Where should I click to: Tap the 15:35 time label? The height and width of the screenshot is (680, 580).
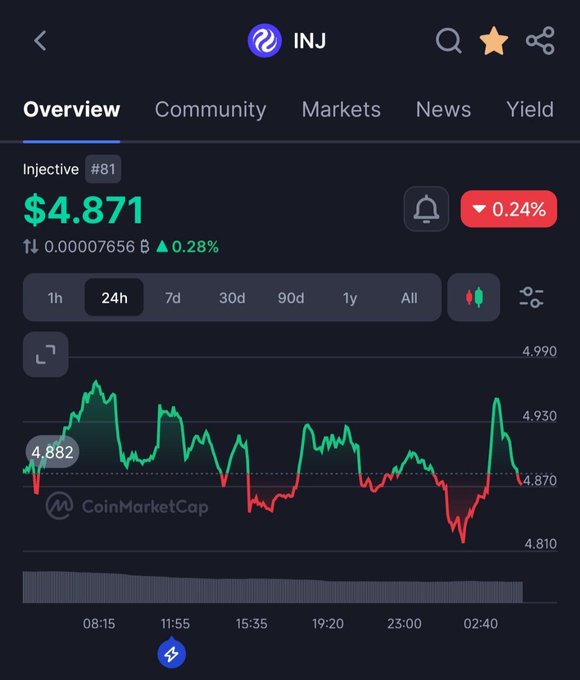(x=252, y=624)
